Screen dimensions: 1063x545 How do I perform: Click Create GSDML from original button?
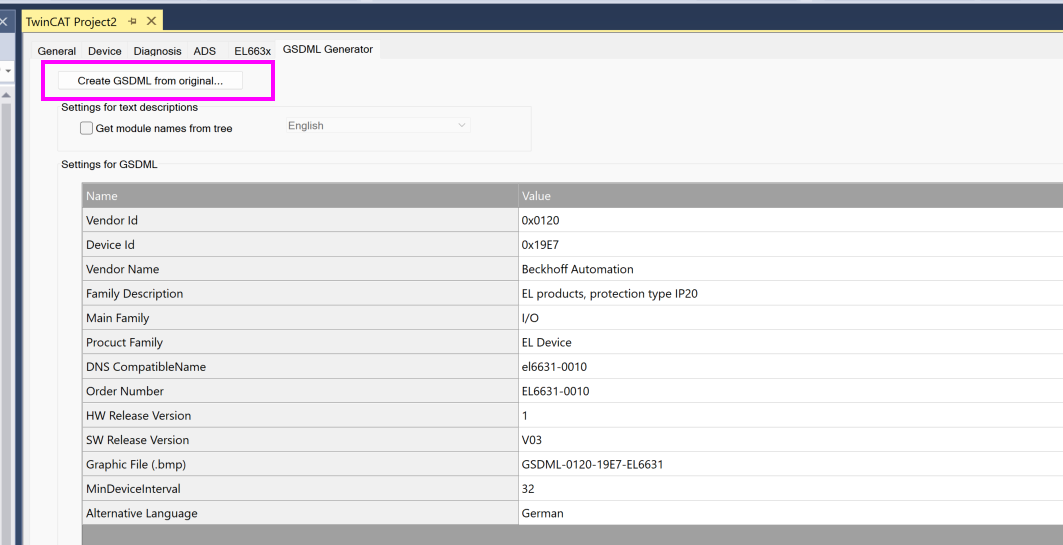[150, 81]
